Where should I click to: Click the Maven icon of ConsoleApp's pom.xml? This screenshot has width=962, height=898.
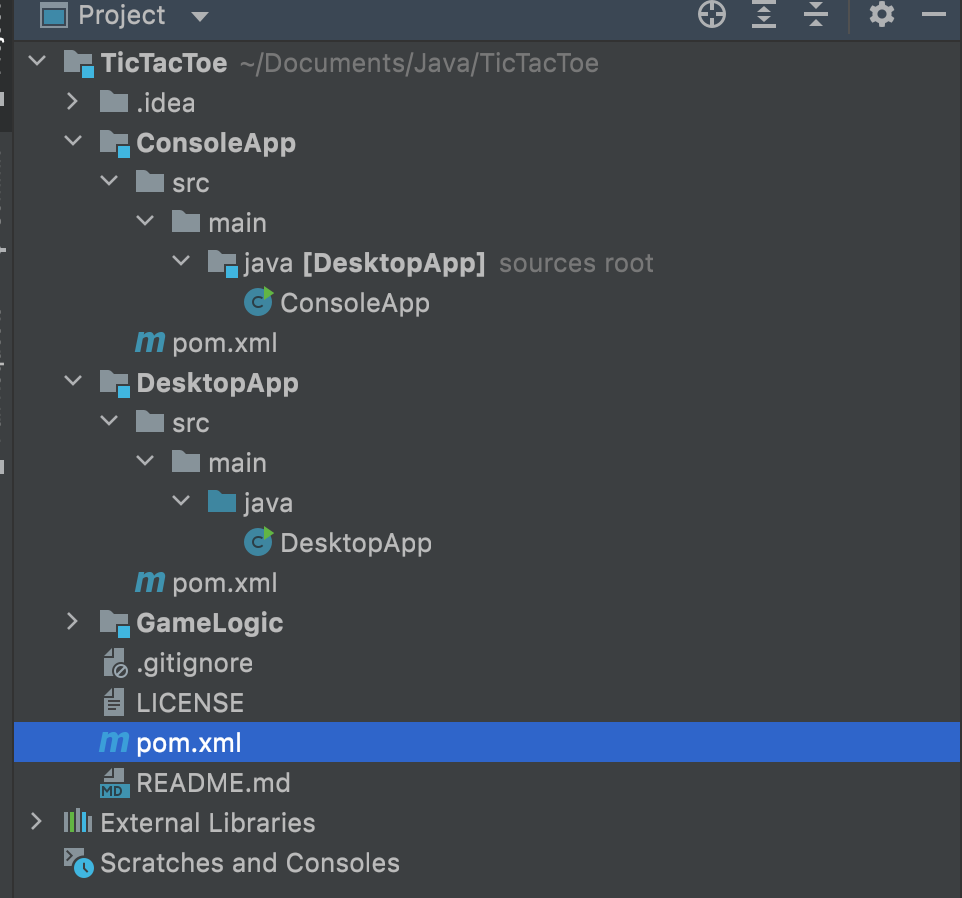click(150, 342)
